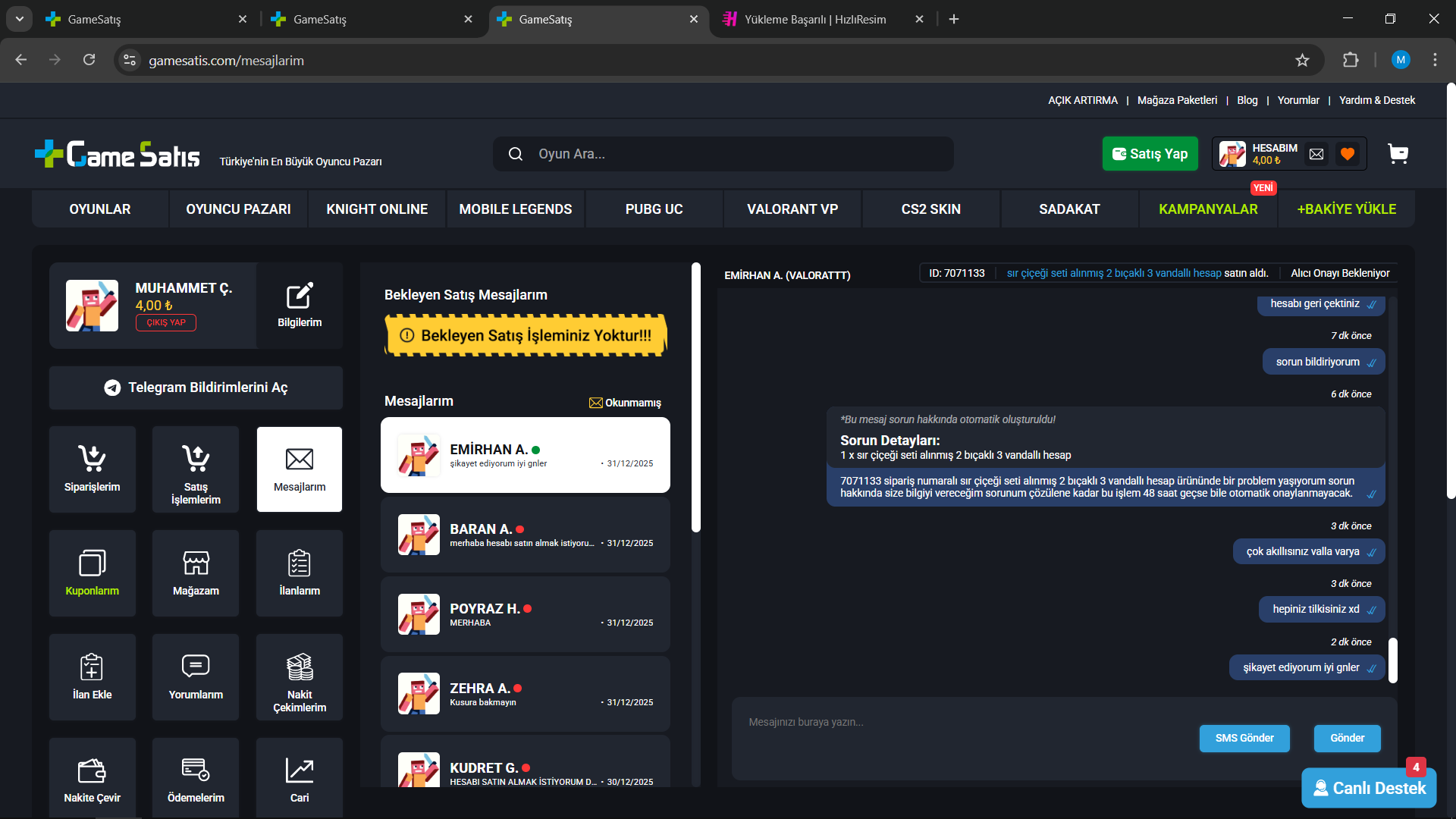Open Yorumlarım speech bubble tile

click(x=196, y=677)
